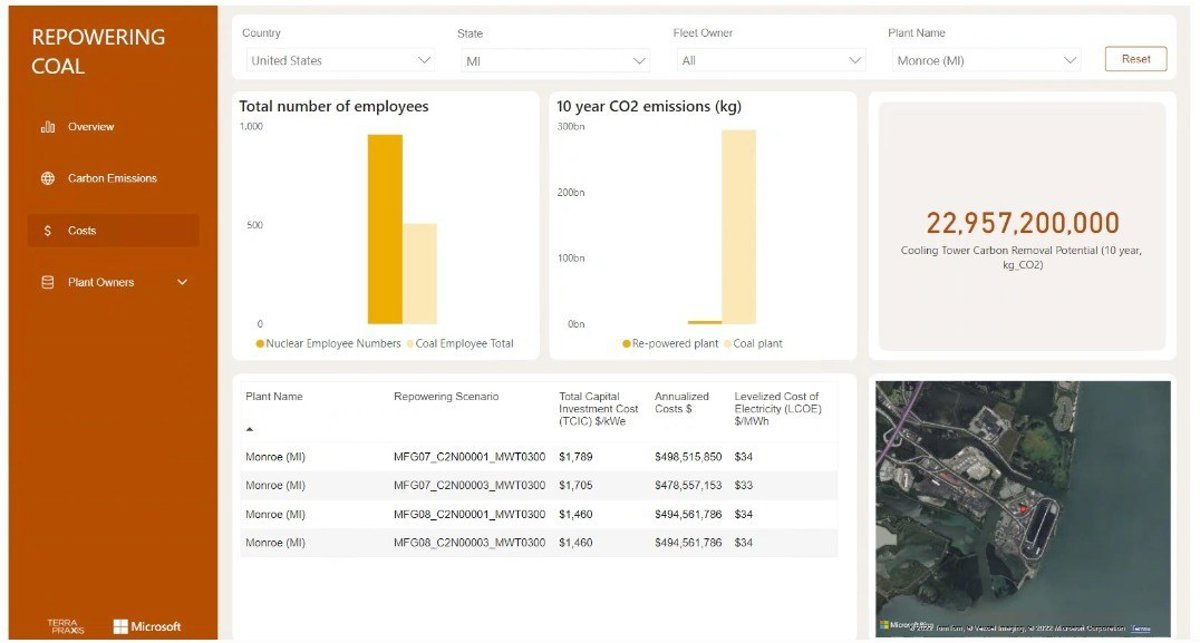
Task: Open the Plant Name dropdown
Action: coord(985,61)
